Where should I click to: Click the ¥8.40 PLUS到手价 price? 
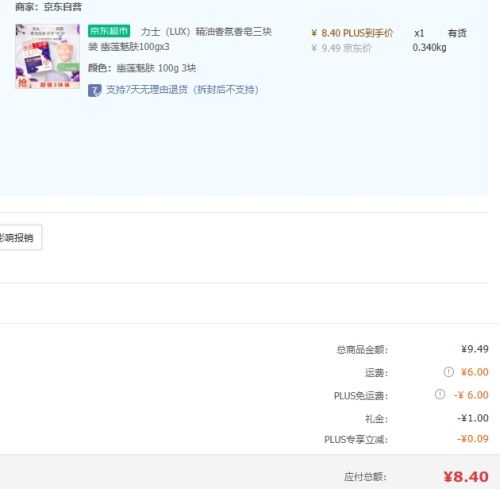[x=352, y=33]
